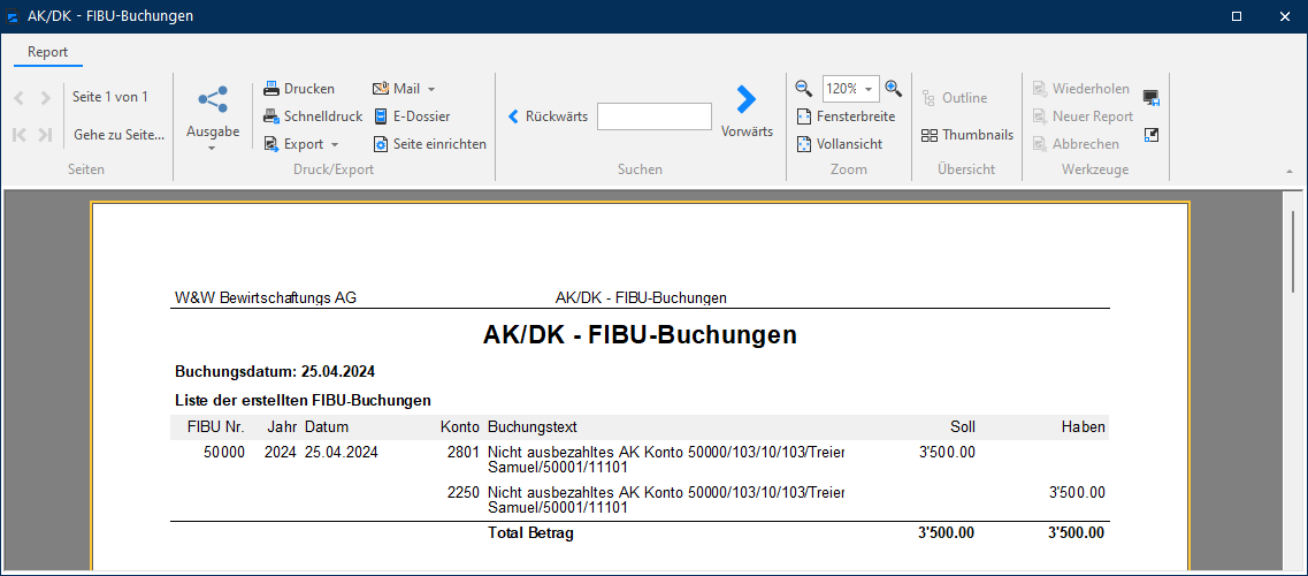Click the Export document icon
This screenshot has width=1308, height=576.
pyautogui.click(x=271, y=144)
